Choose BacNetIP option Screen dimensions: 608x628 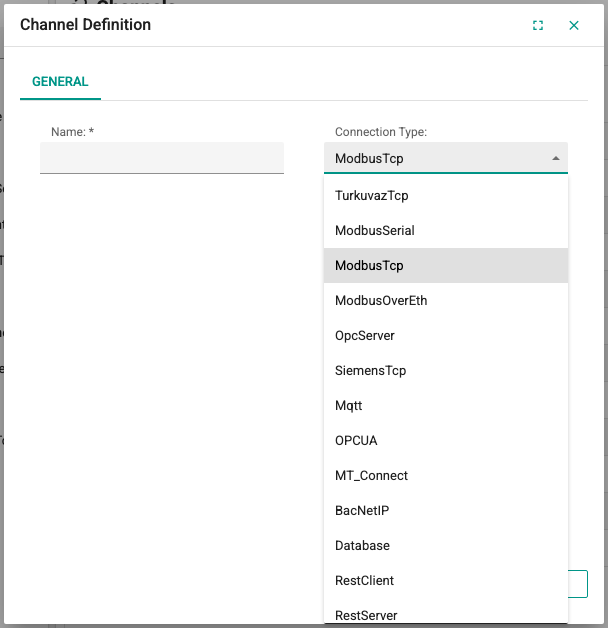pyautogui.click(x=446, y=510)
